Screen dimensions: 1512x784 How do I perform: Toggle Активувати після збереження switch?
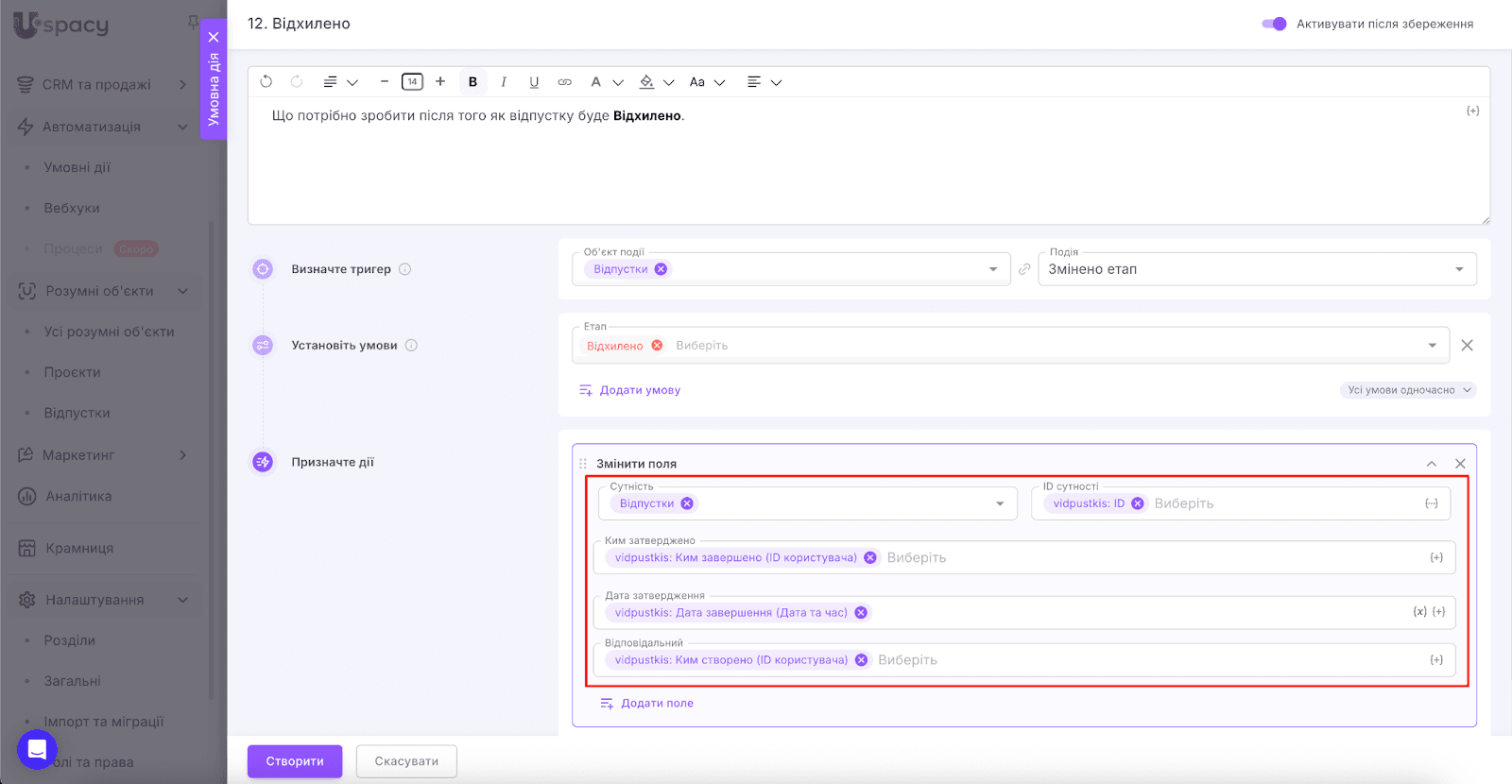click(1274, 24)
